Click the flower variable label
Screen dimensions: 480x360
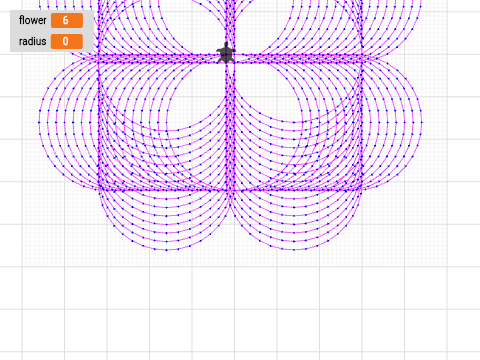click(32, 20)
